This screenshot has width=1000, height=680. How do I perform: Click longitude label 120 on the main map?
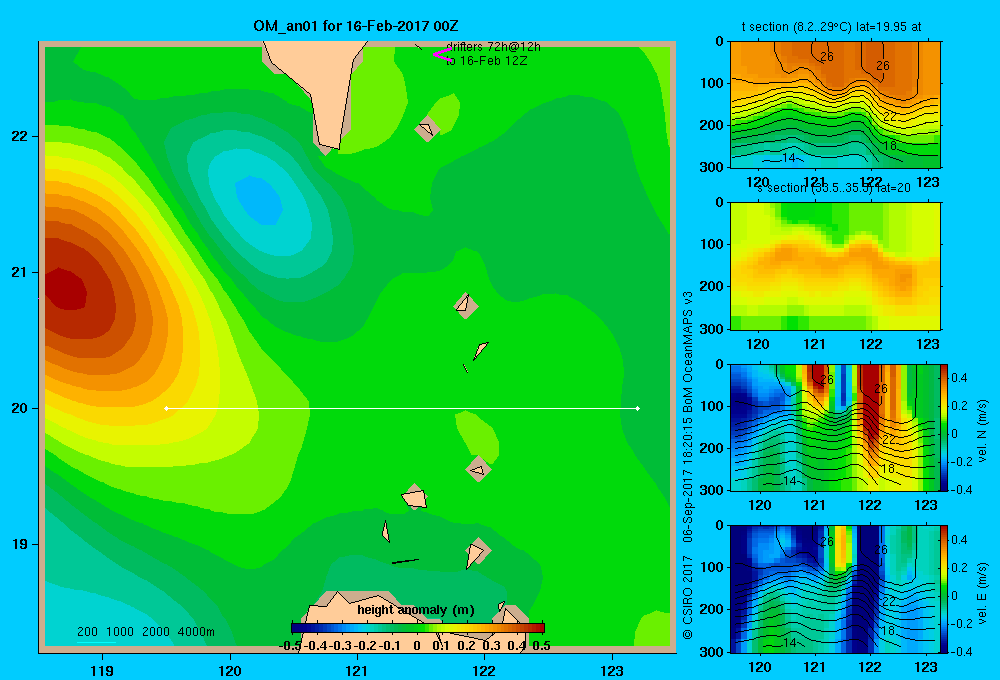[230, 671]
